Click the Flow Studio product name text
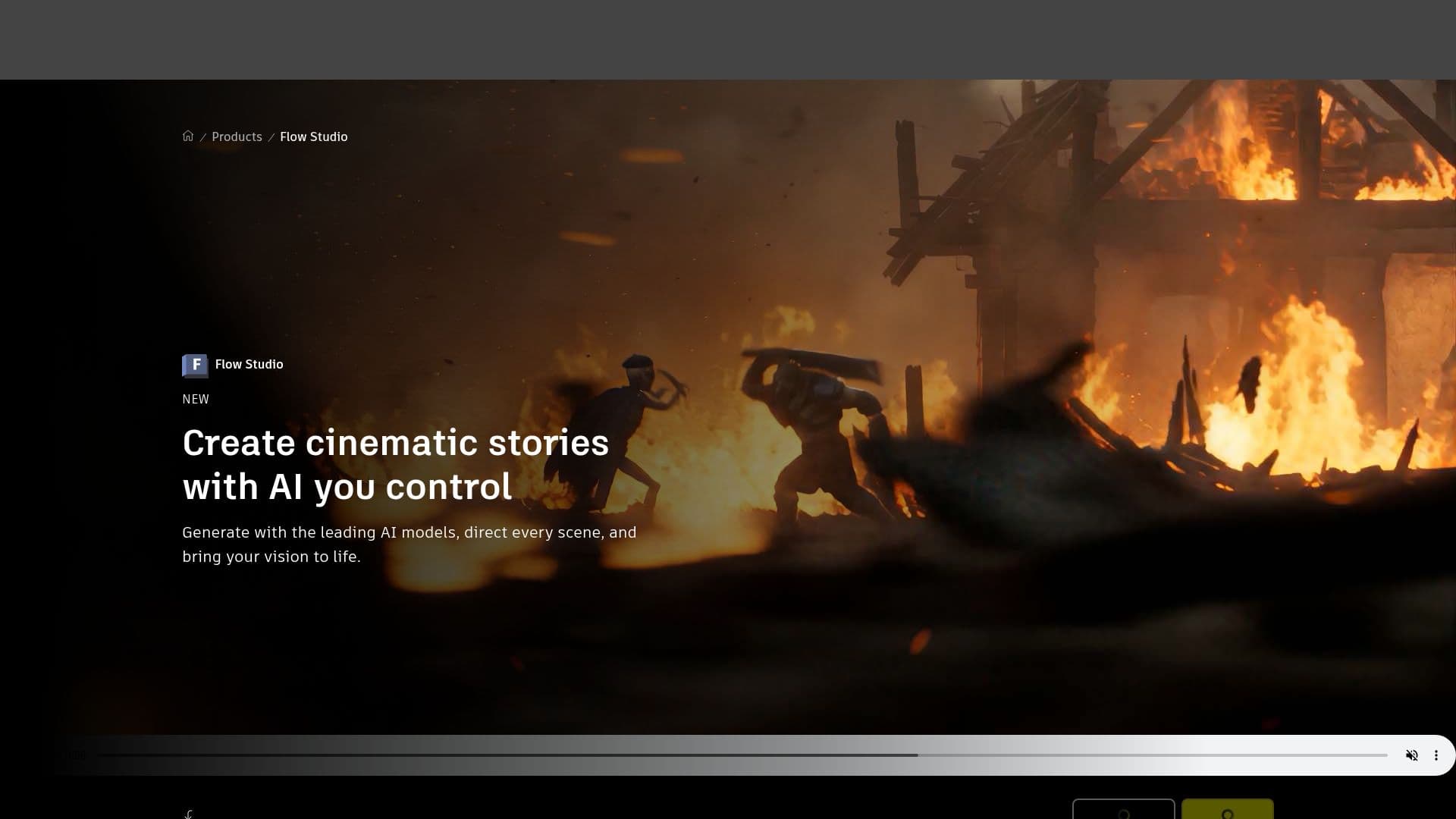This screenshot has width=1456, height=819. point(249,365)
